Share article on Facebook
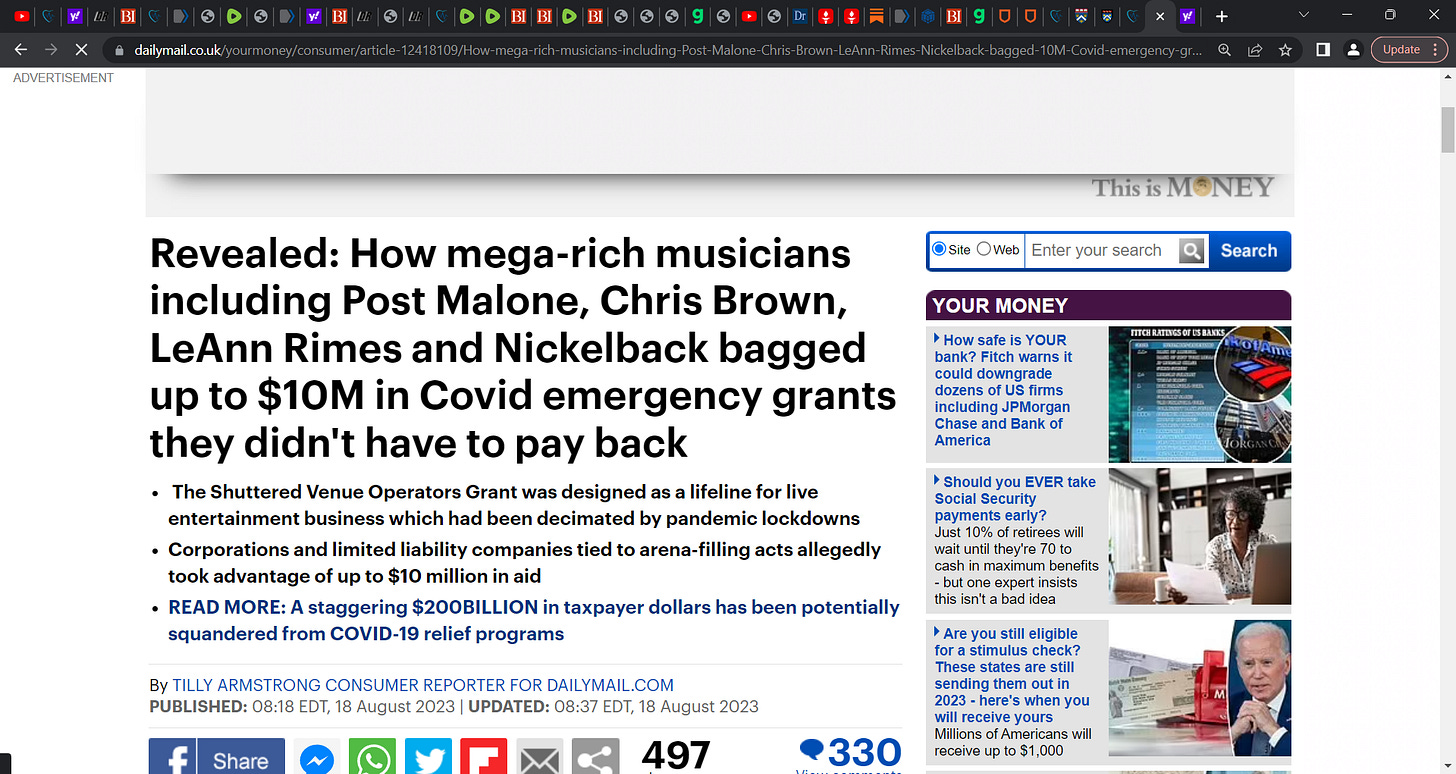 [x=217, y=757]
